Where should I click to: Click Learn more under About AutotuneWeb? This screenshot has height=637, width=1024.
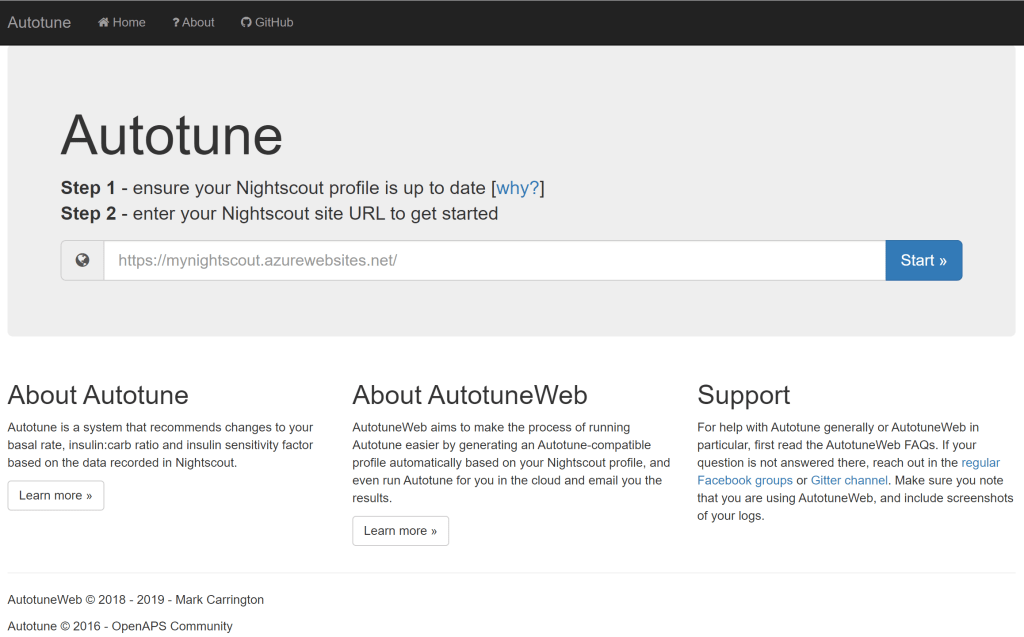[400, 530]
